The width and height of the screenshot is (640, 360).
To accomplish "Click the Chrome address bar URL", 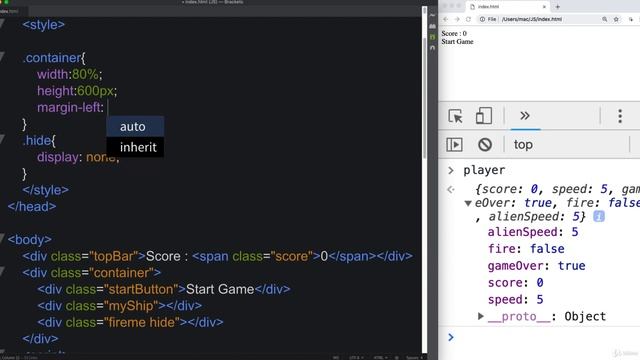I will tap(532, 19).
